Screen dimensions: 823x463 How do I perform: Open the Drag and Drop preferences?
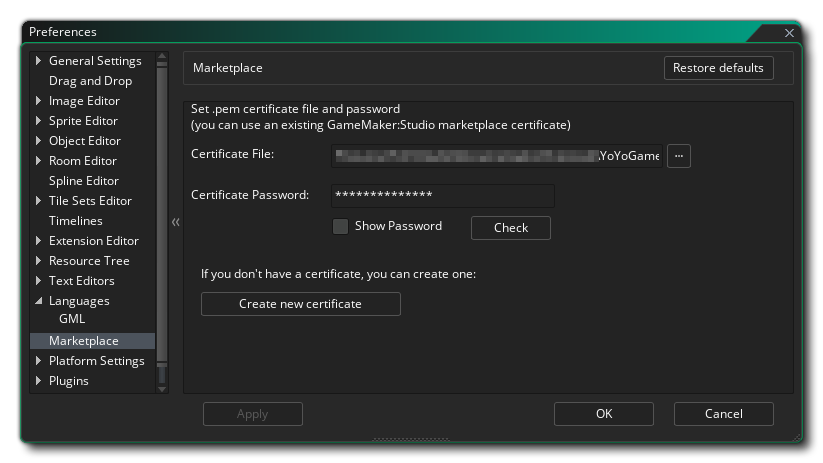(x=90, y=81)
